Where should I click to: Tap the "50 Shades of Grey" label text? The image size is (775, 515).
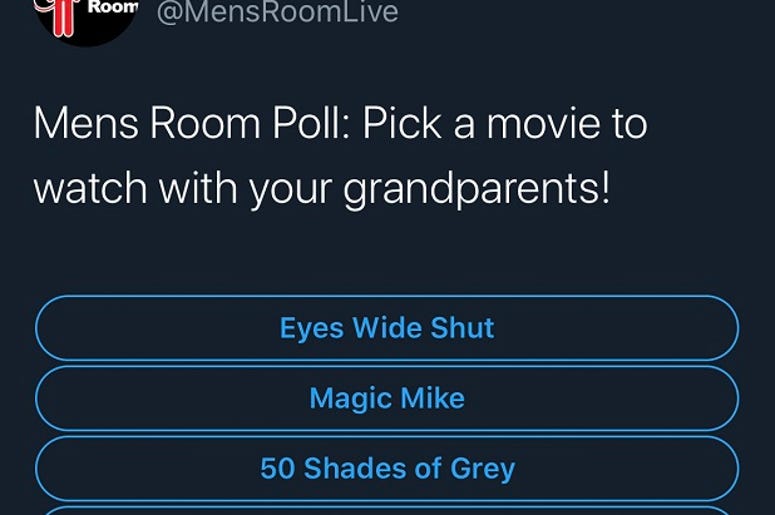(x=388, y=469)
